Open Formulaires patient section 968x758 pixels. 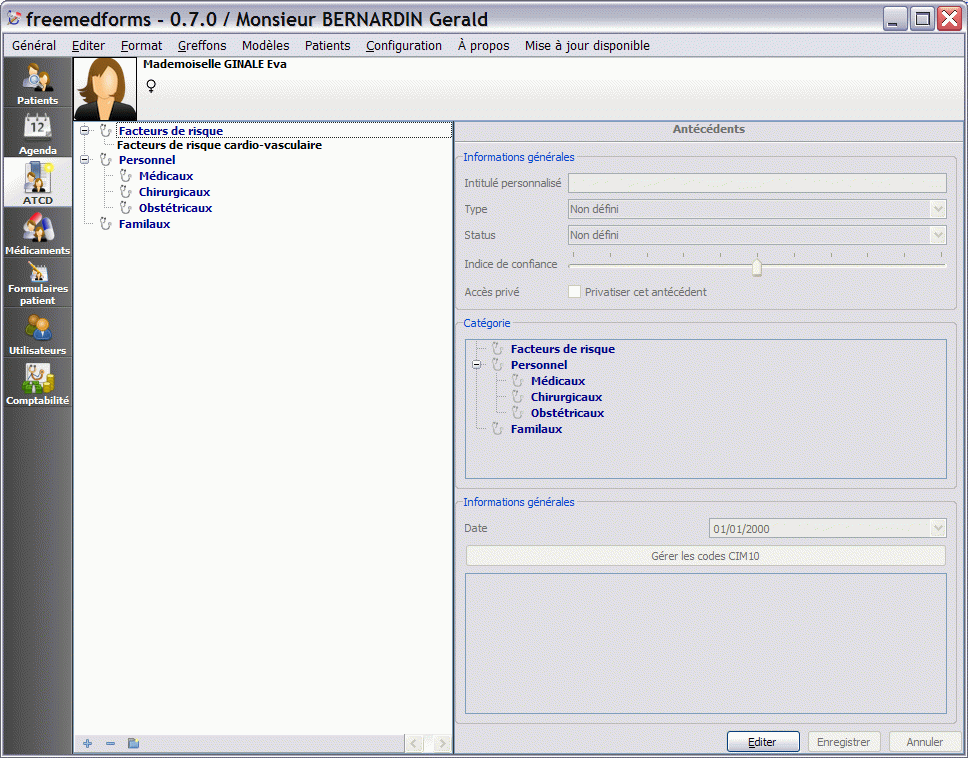coord(38,283)
